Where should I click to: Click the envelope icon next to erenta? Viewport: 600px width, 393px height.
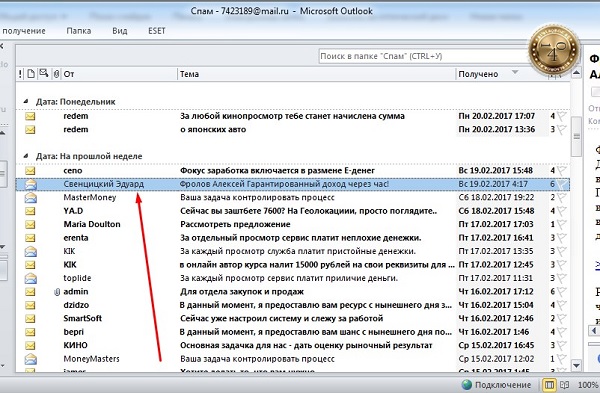tap(30, 238)
